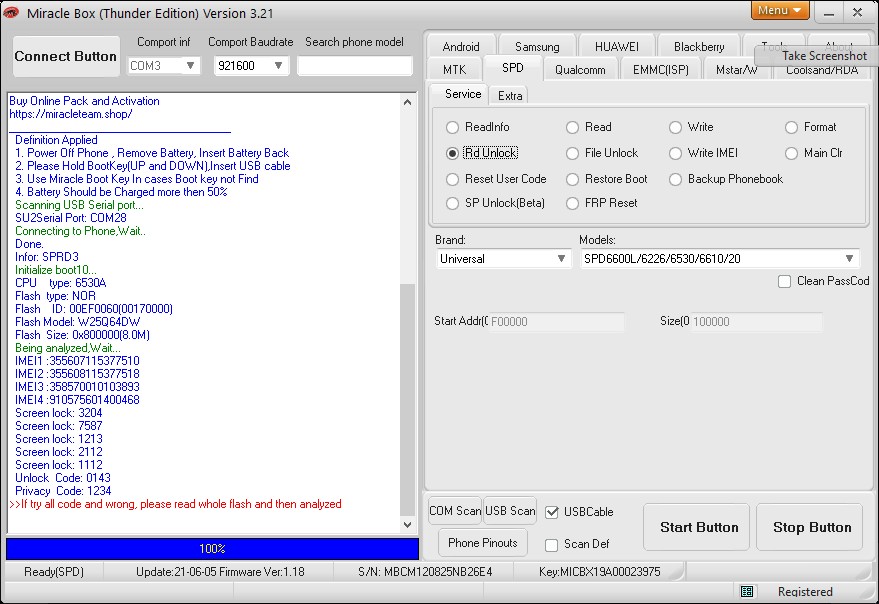Viewport: 879px width, 604px height.
Task: Click the Ready(SPD) status bar entry
Action: tap(54, 572)
